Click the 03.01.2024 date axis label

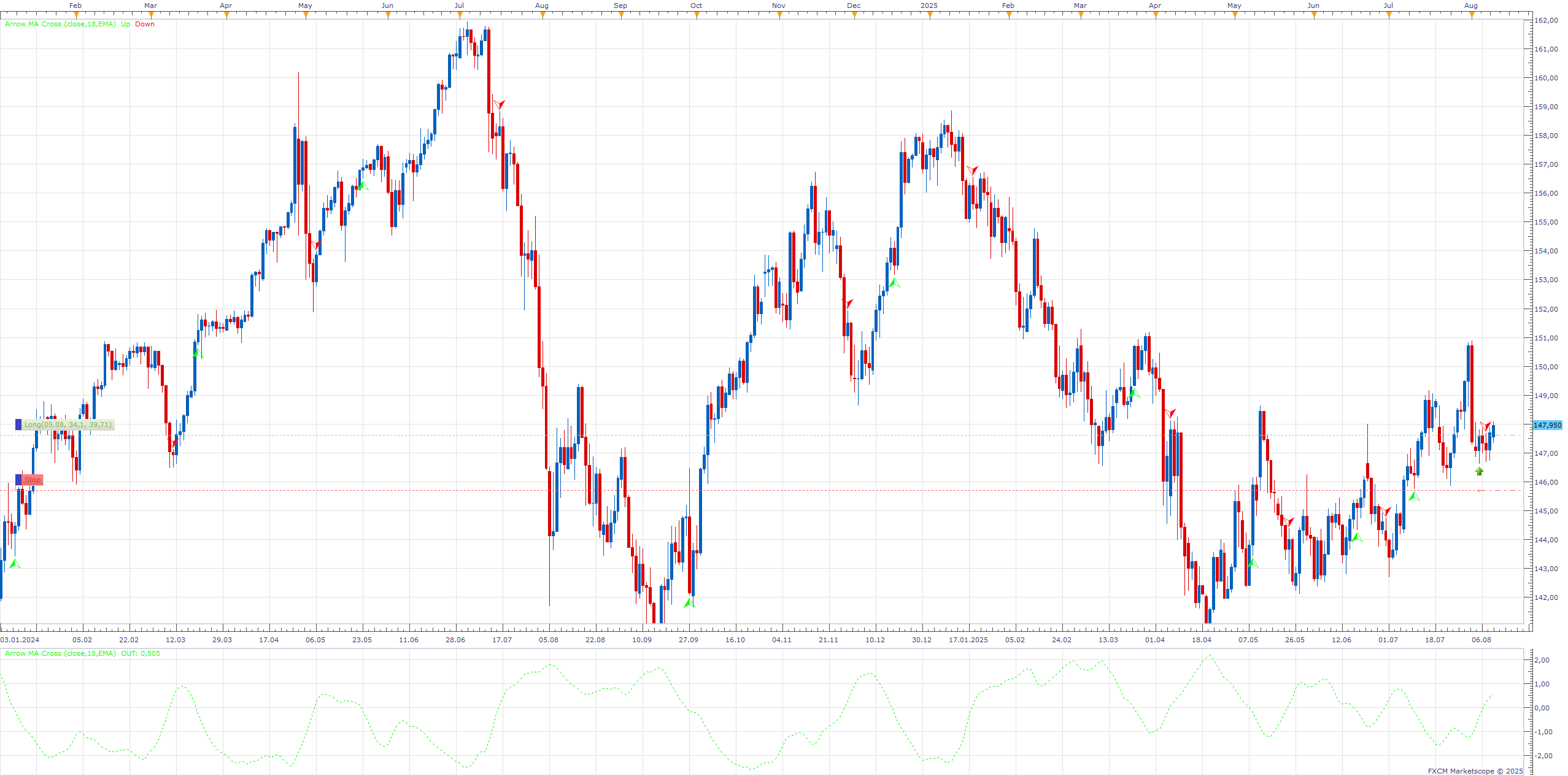19,640
